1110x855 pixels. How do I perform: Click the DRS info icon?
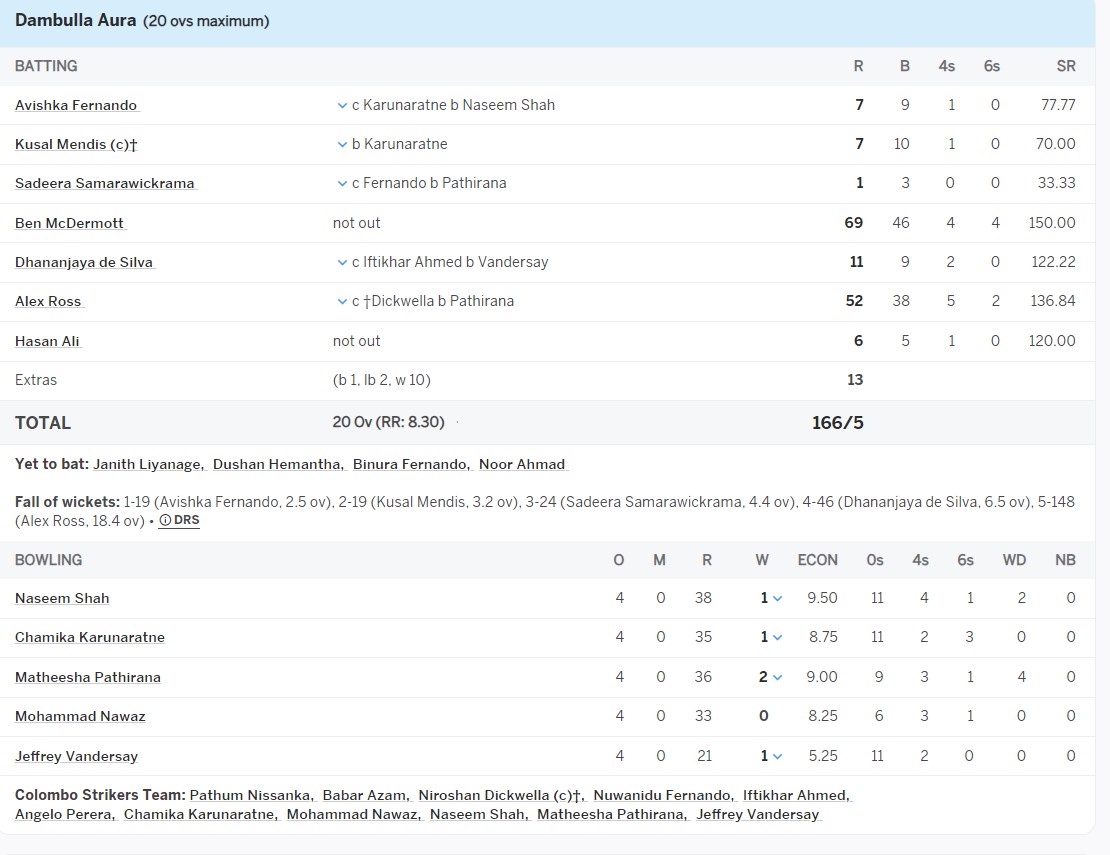tap(165, 521)
